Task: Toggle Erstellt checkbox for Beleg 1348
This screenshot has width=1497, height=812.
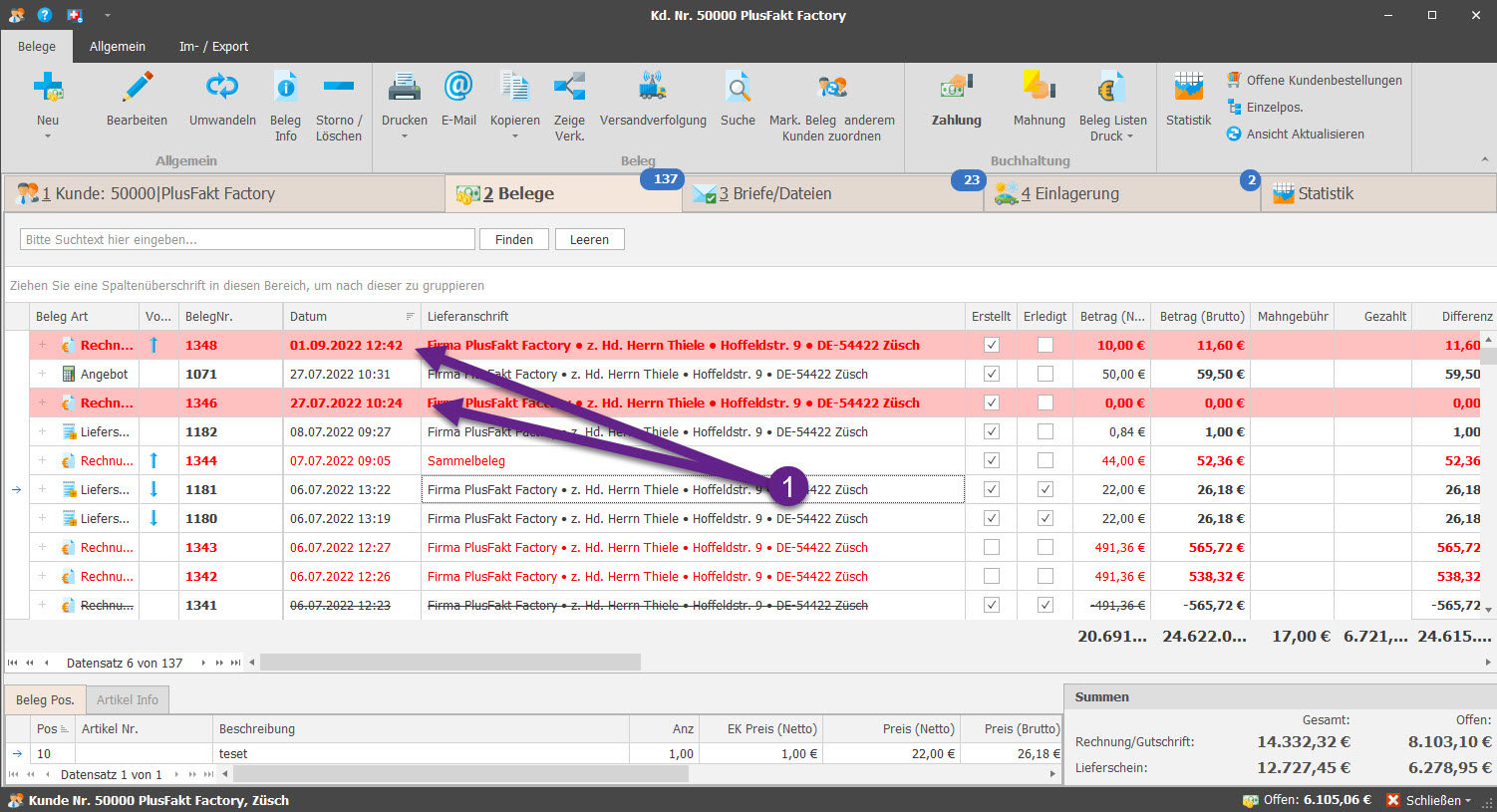Action: 992,345
